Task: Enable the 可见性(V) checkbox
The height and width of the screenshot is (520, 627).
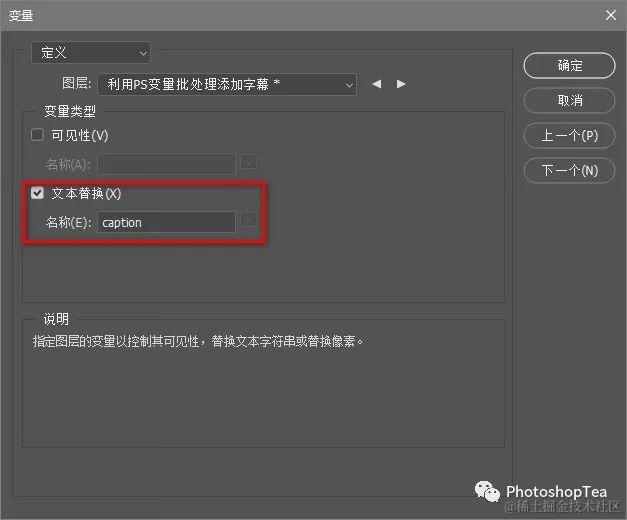Action: pos(38,135)
